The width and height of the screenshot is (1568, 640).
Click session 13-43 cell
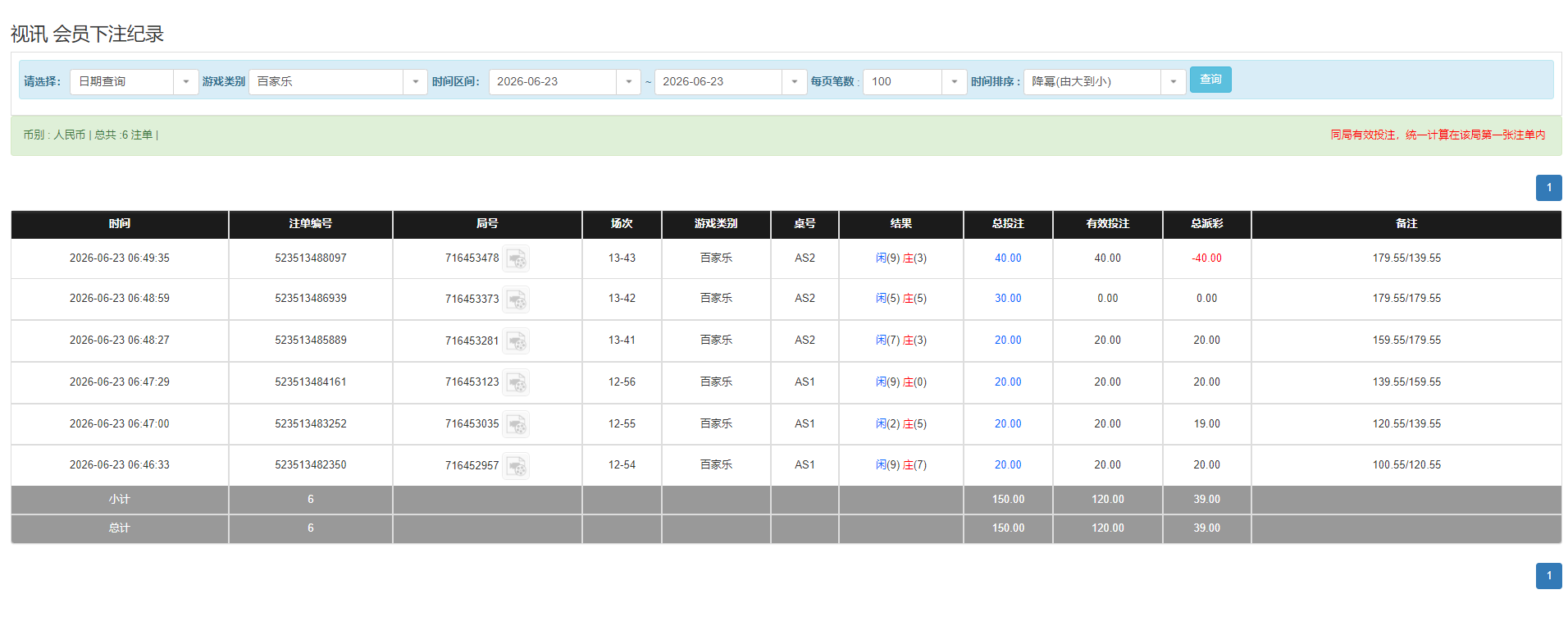(x=622, y=258)
